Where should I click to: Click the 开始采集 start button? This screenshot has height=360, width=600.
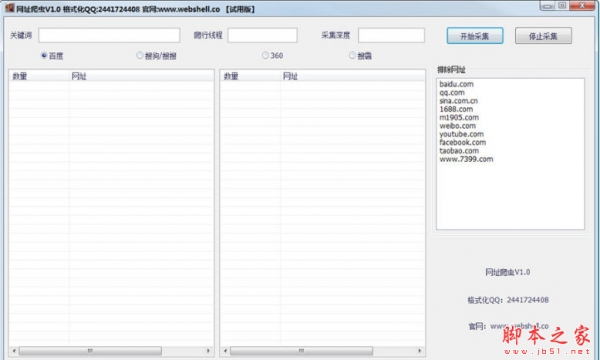click(475, 36)
